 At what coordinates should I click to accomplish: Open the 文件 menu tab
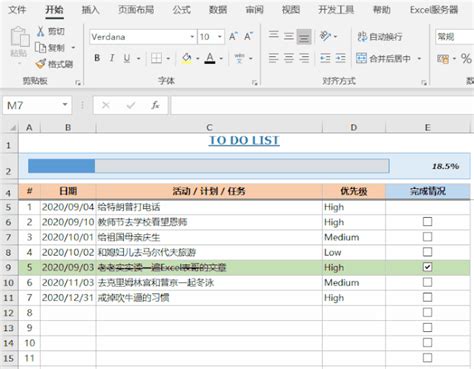coord(17,10)
